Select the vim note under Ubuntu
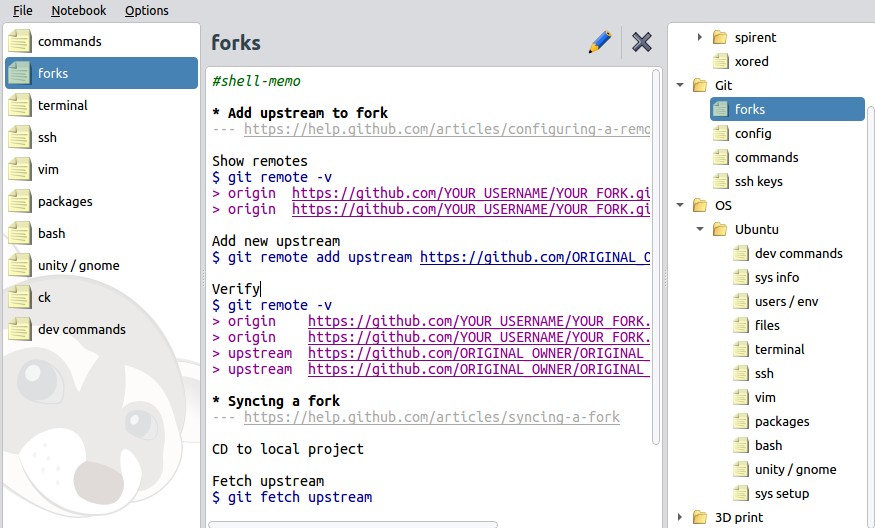Screen dimensions: 875x528 click(754, 397)
